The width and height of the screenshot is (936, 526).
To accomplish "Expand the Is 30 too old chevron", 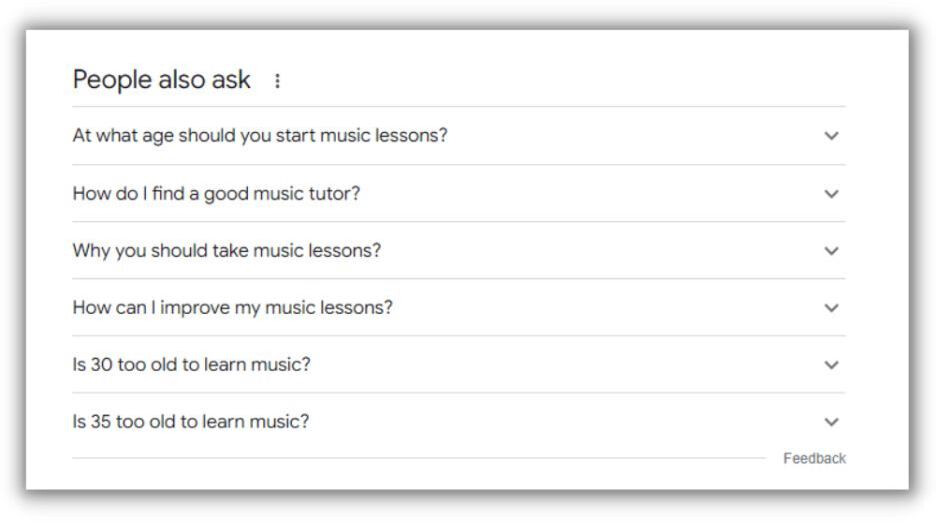I will tap(832, 365).
